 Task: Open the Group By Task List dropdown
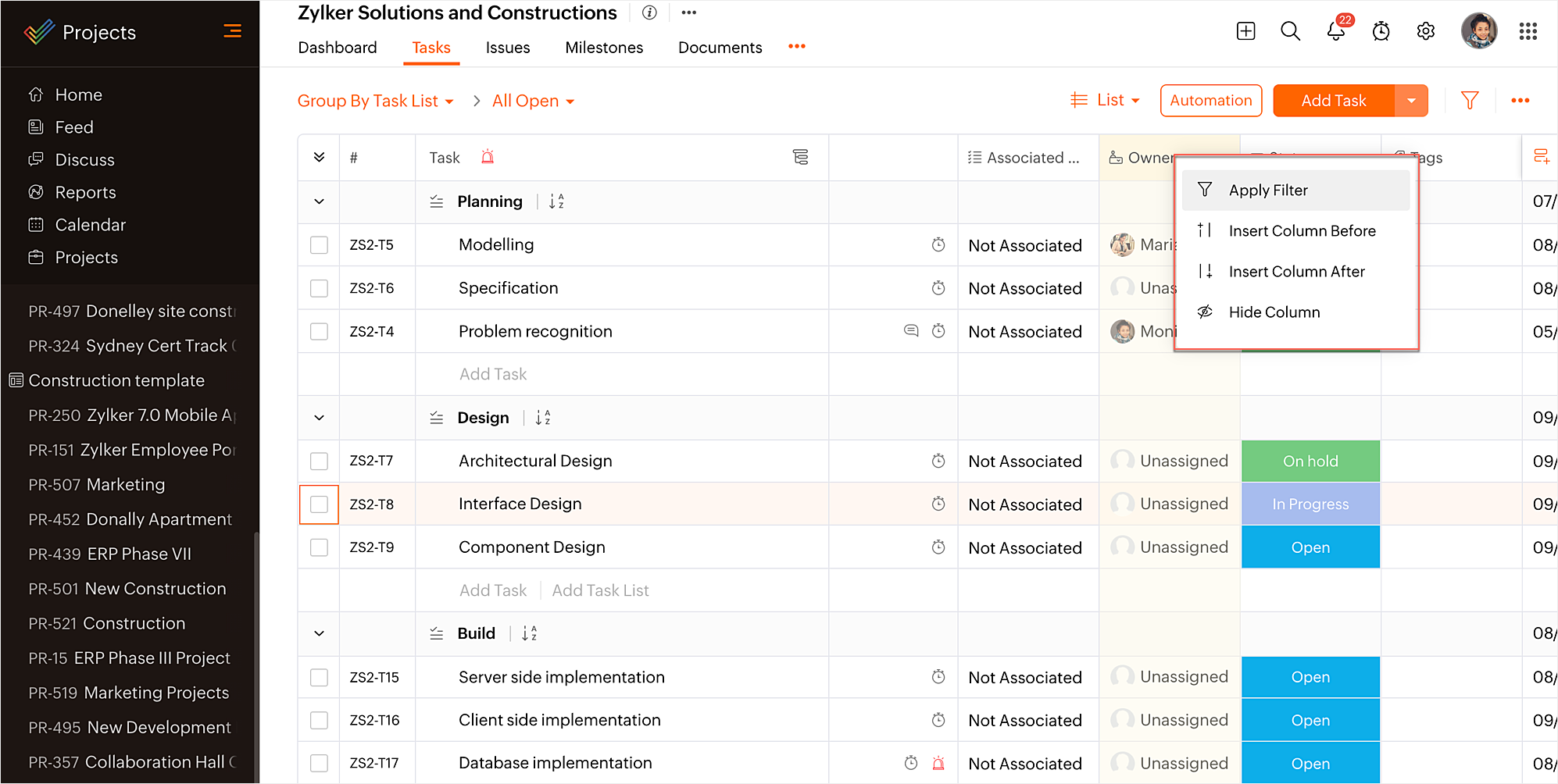(x=375, y=102)
